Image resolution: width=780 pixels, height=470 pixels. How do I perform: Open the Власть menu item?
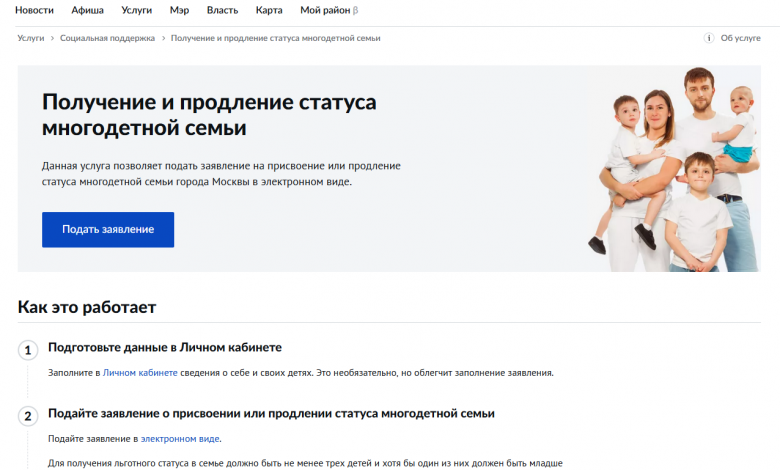pos(222,10)
